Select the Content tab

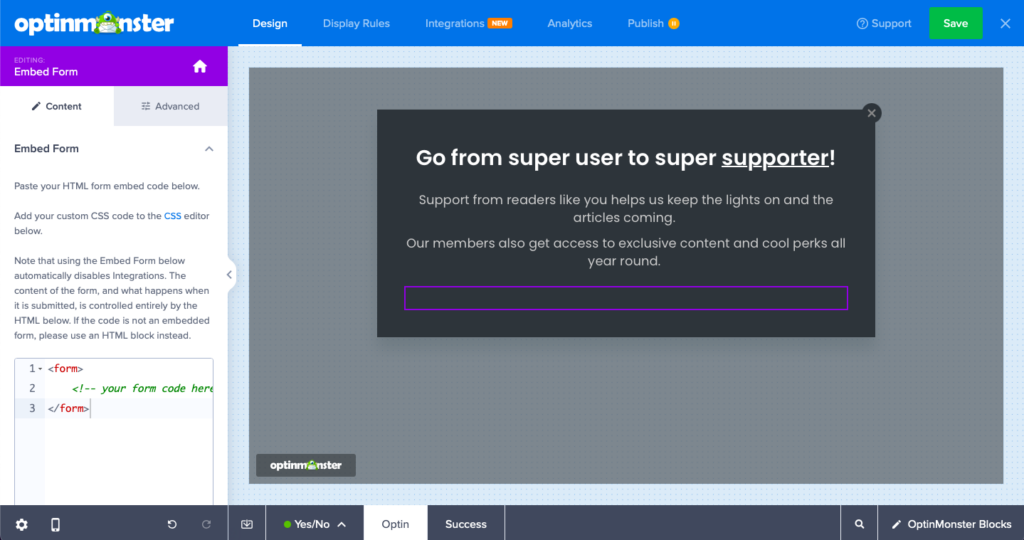pyautogui.click(x=57, y=106)
